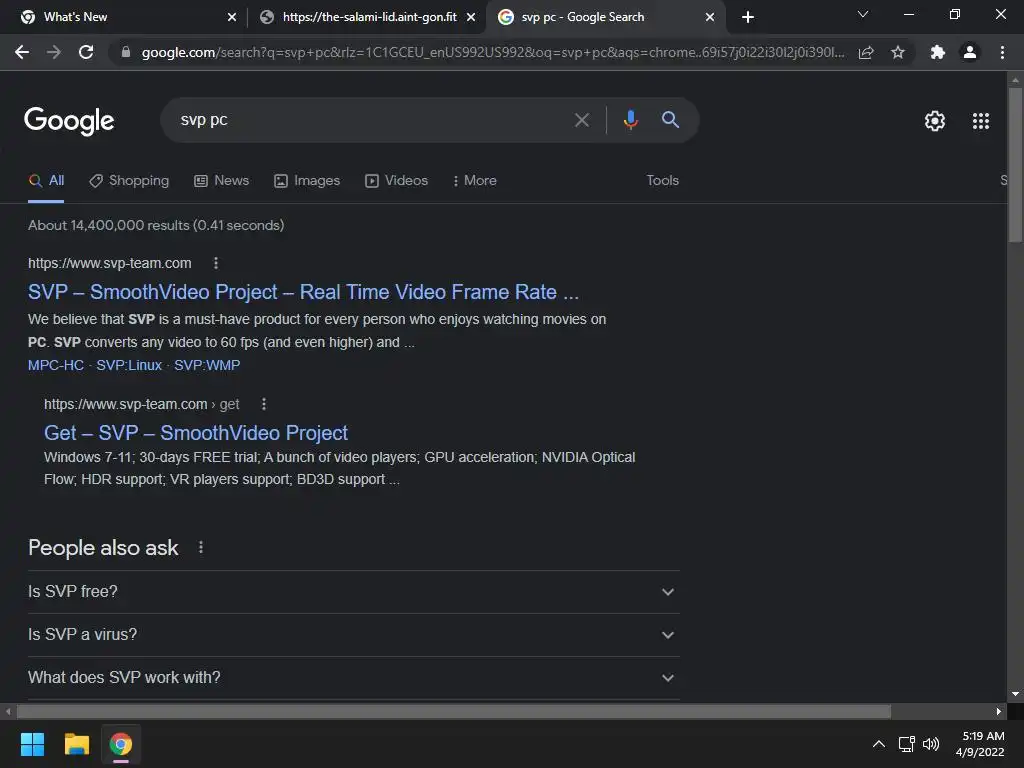Open the Google apps grid
This screenshot has width=1024, height=768.
[x=981, y=121]
